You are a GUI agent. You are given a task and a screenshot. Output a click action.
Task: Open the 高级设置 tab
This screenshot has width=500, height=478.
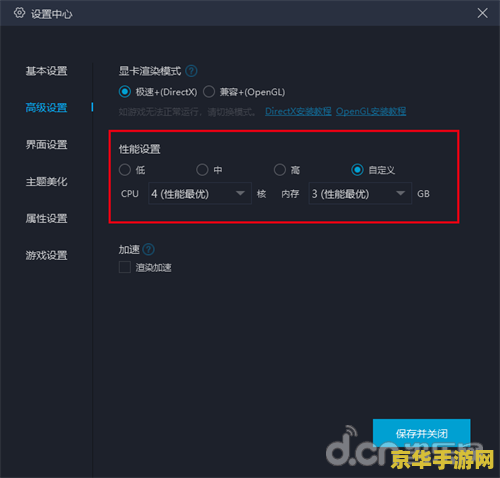47,108
